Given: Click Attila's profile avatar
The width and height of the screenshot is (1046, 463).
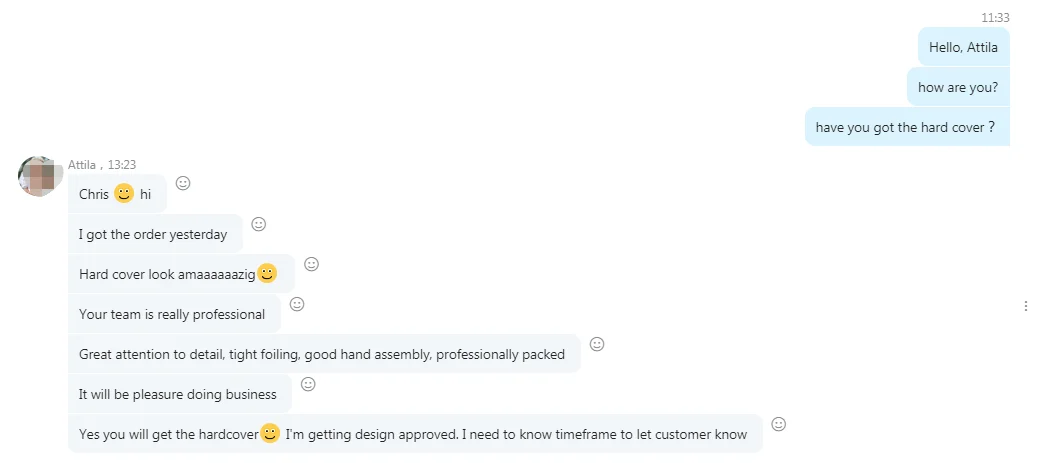Looking at the screenshot, I should pyautogui.click(x=41, y=176).
